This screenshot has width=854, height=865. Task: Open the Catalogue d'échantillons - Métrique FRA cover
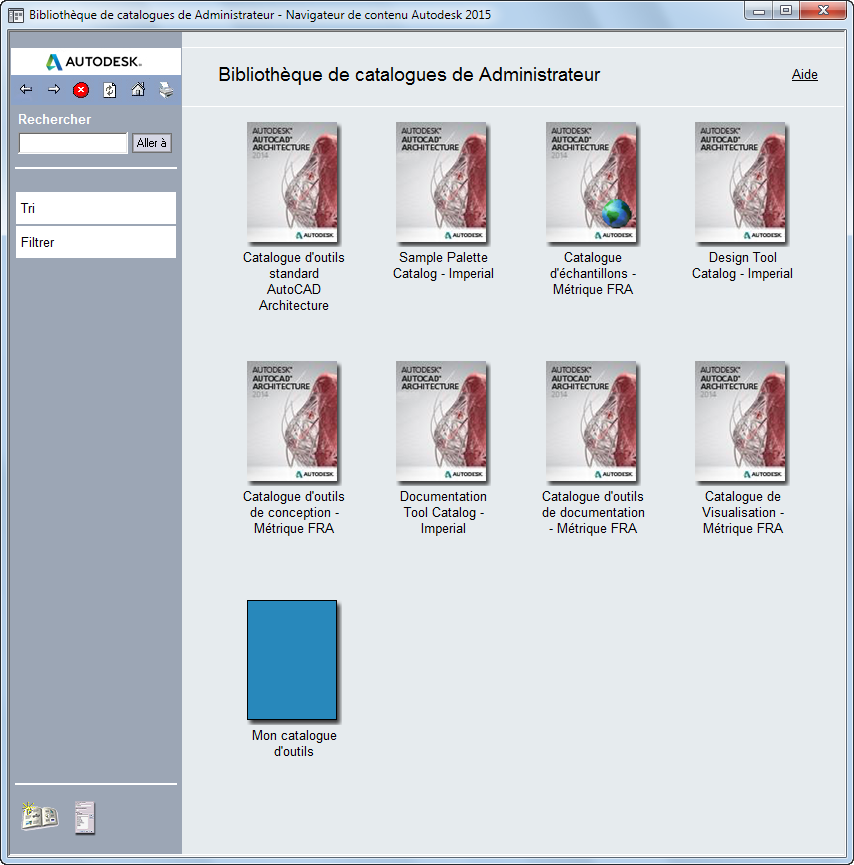point(591,183)
